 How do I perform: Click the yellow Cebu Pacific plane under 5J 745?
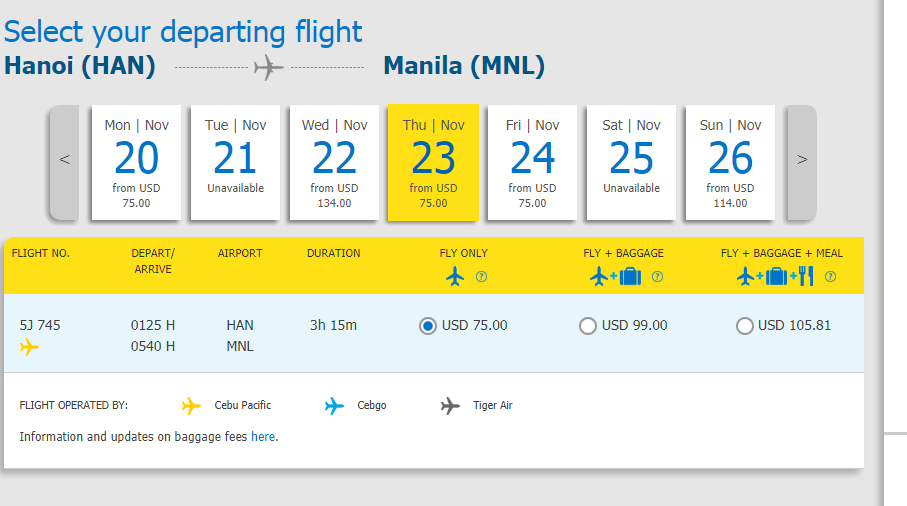pos(29,347)
